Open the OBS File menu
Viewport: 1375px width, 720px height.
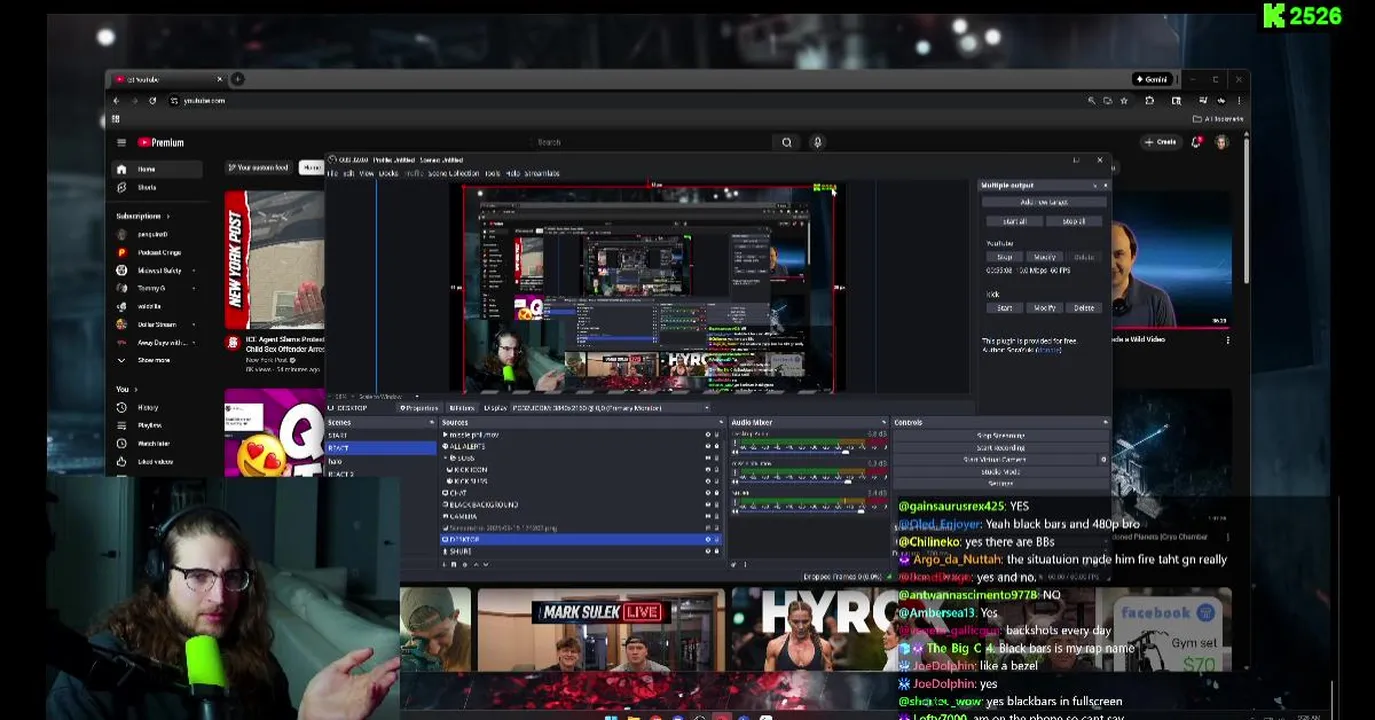333,174
